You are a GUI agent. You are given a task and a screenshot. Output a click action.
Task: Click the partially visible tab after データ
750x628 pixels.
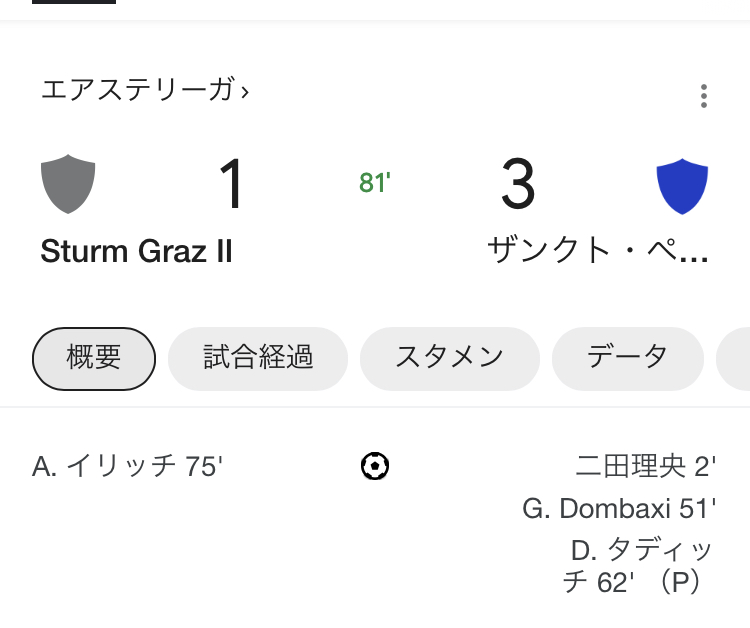733,358
